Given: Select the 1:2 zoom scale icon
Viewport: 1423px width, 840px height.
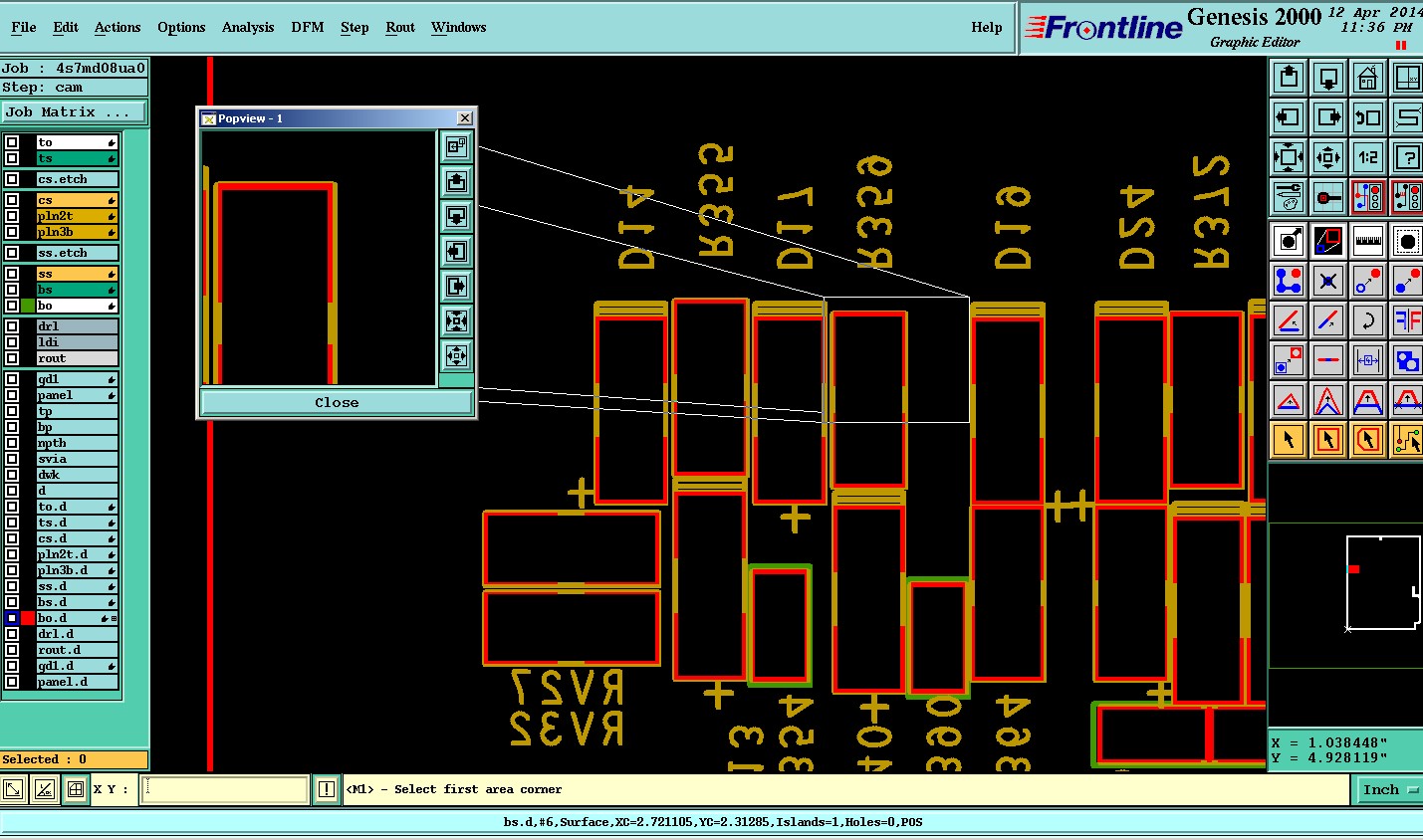Looking at the screenshot, I should pos(1367,157).
